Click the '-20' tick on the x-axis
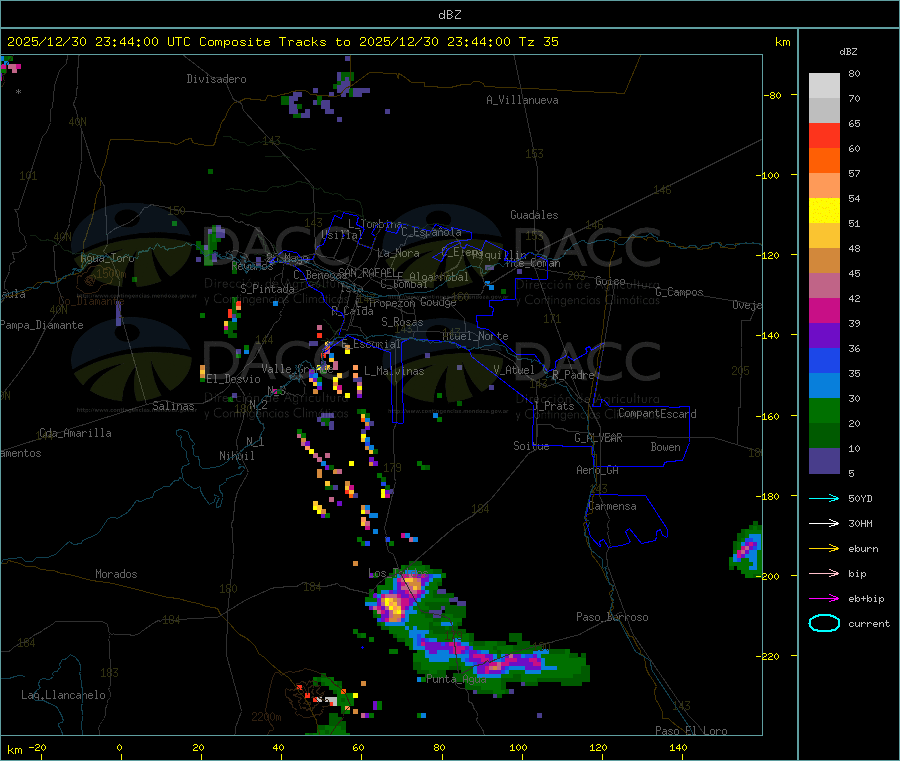 pos(37,747)
